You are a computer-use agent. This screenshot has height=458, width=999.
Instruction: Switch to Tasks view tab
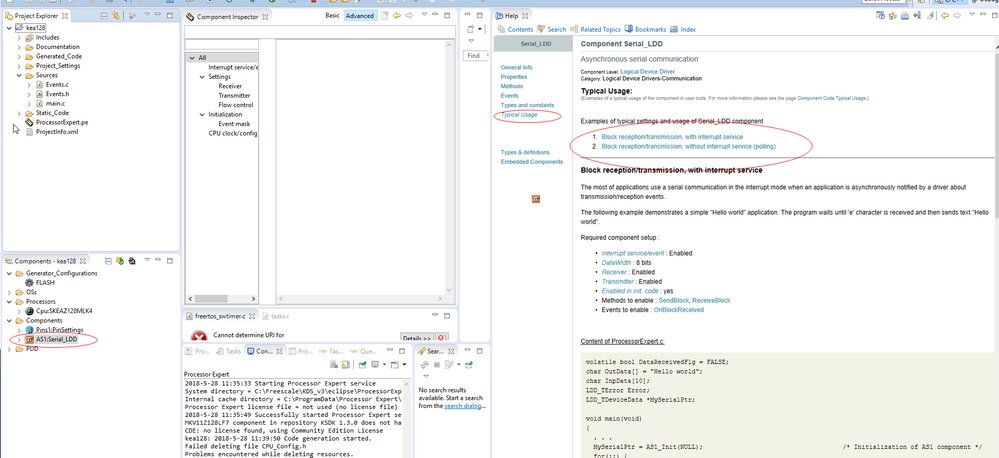[229, 351]
